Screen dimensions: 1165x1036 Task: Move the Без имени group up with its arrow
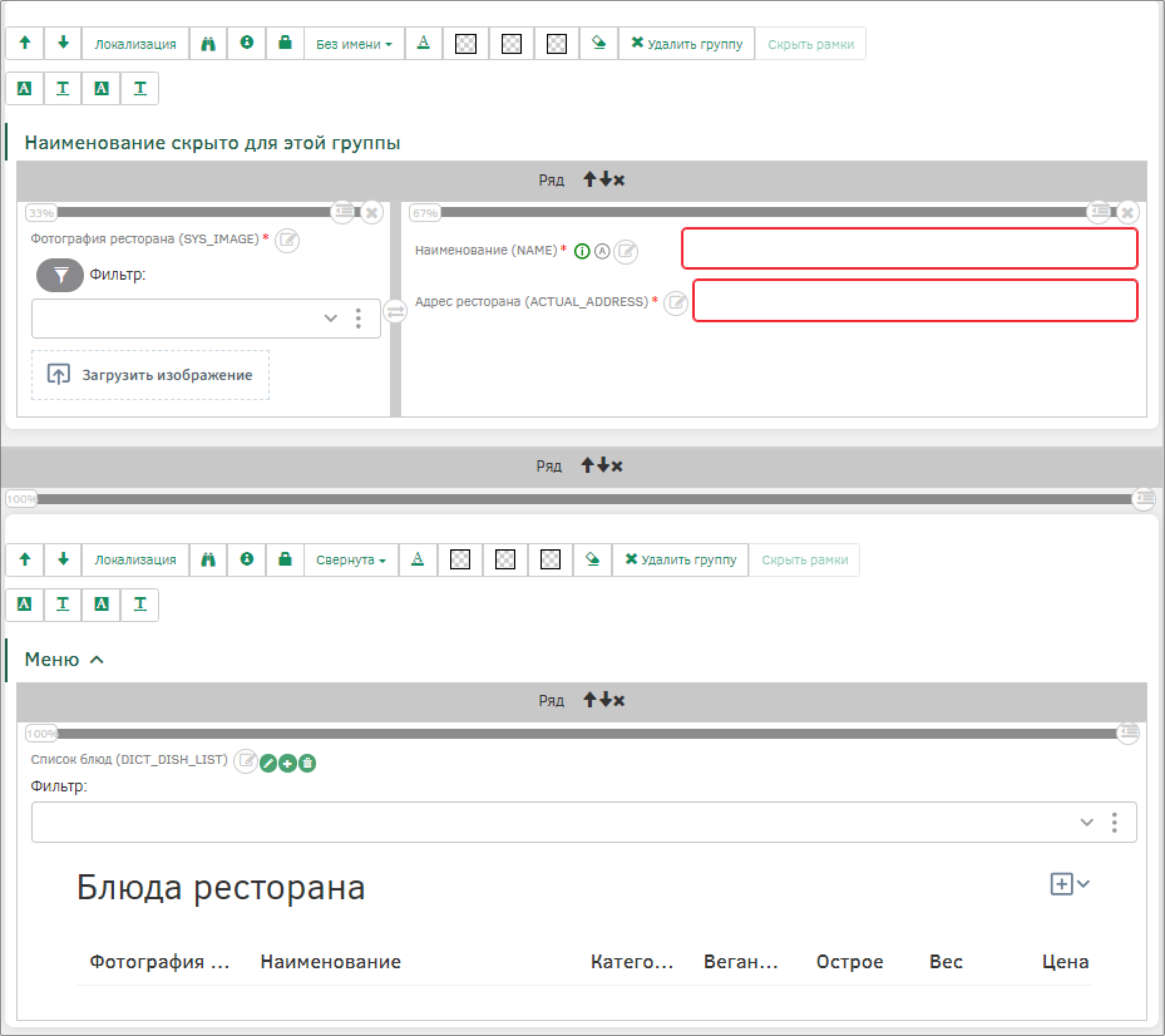pyautogui.click(x=24, y=43)
